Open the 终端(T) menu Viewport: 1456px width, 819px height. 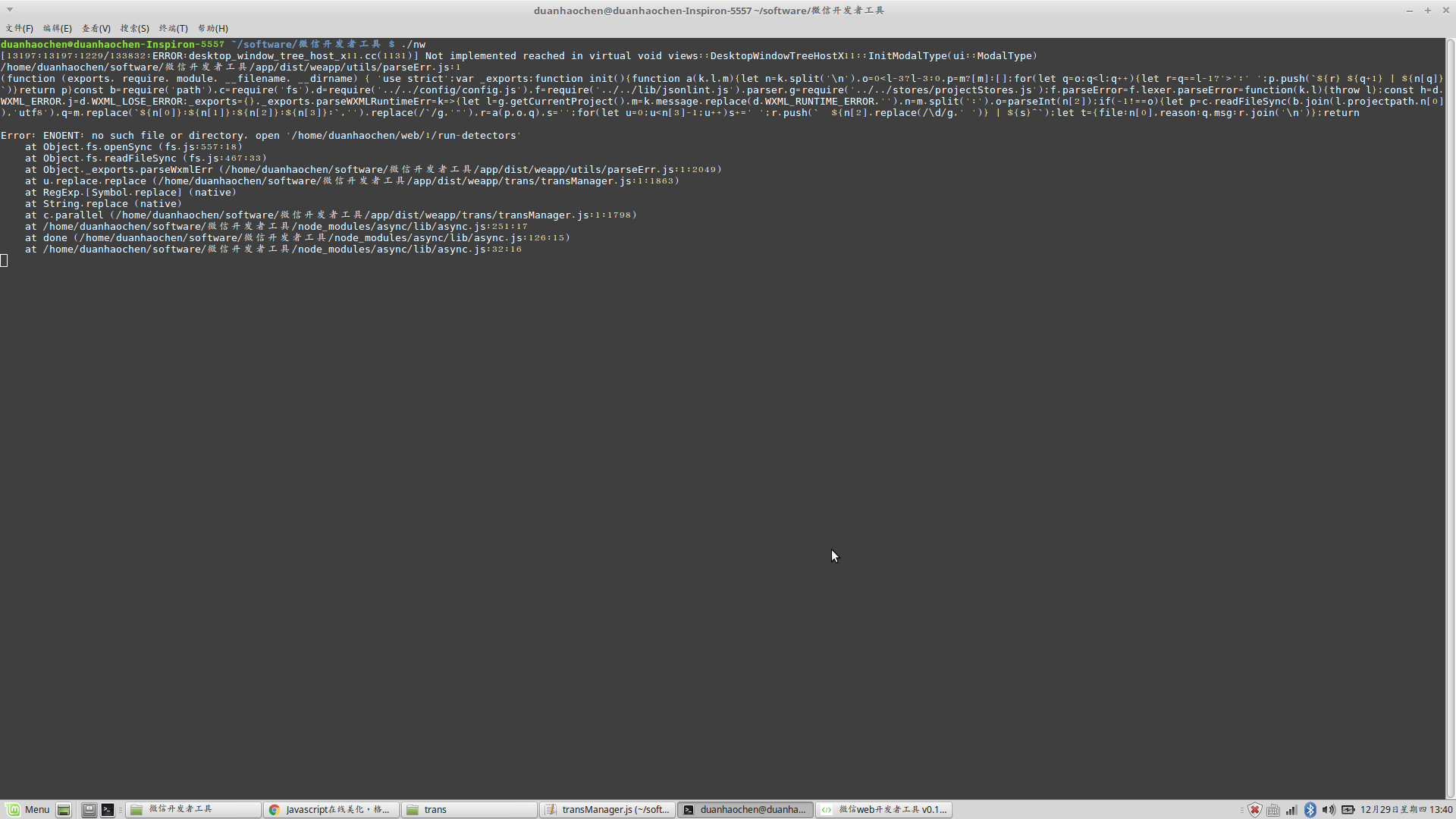click(x=173, y=28)
